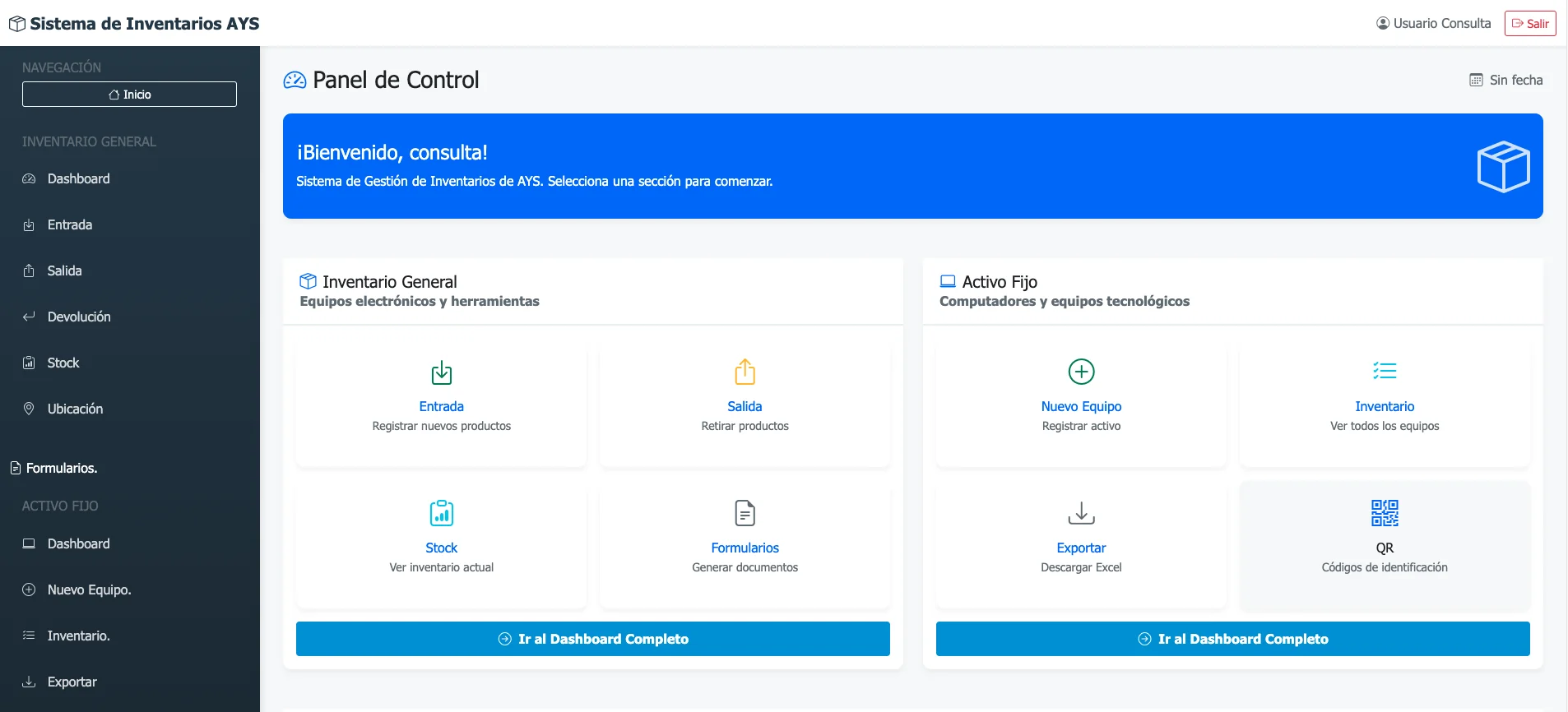Click the plus-circle icon beside sidebar Nuevo Equipo.

pos(29,589)
